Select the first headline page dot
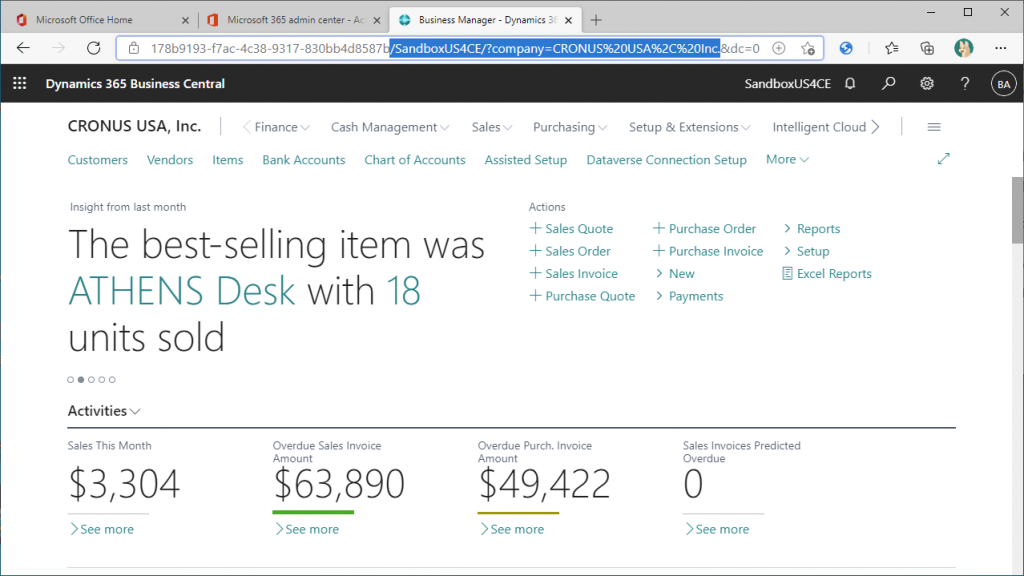The width and height of the screenshot is (1024, 576). coord(71,379)
